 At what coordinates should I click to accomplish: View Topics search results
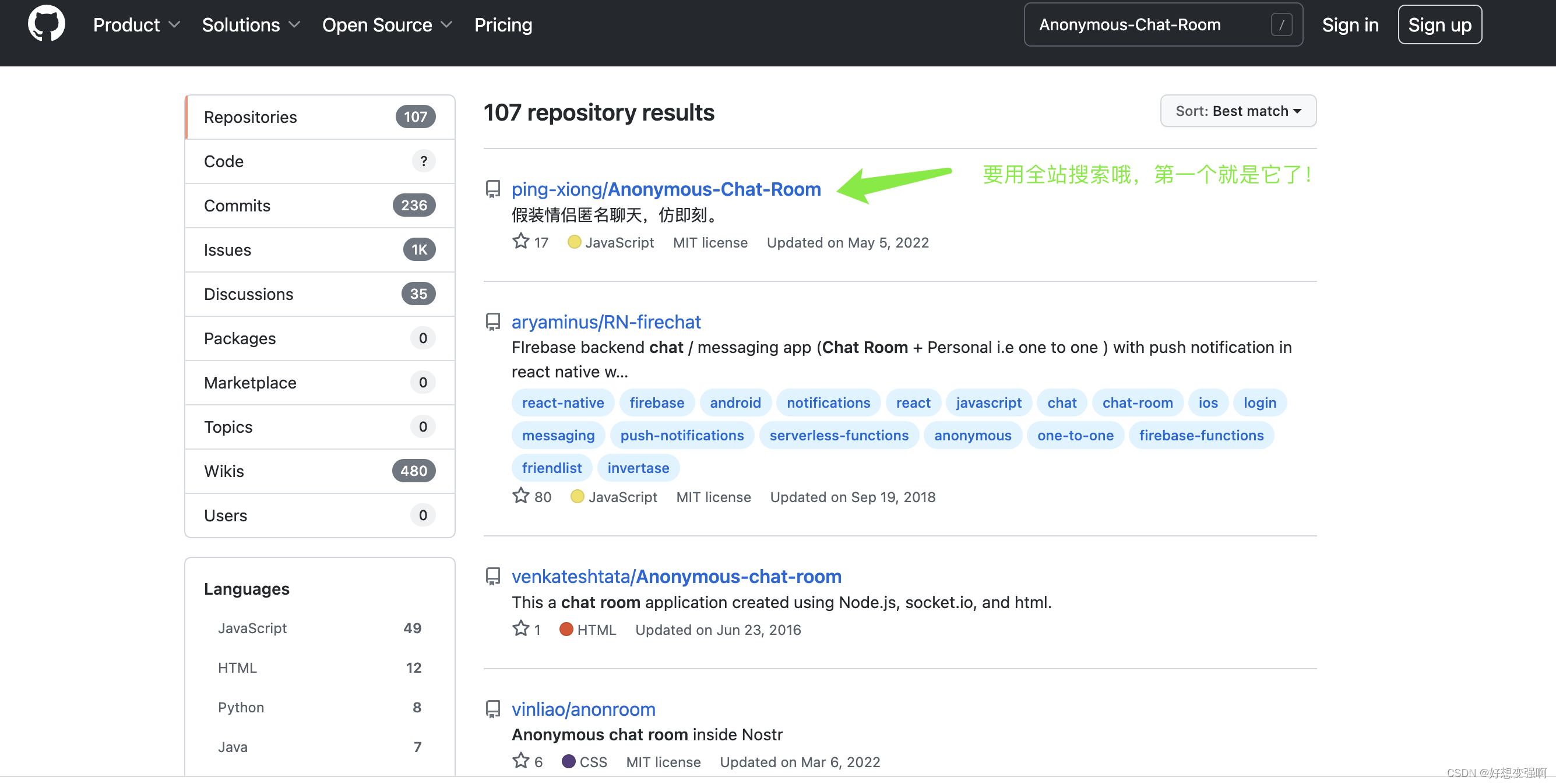pyautogui.click(x=319, y=427)
